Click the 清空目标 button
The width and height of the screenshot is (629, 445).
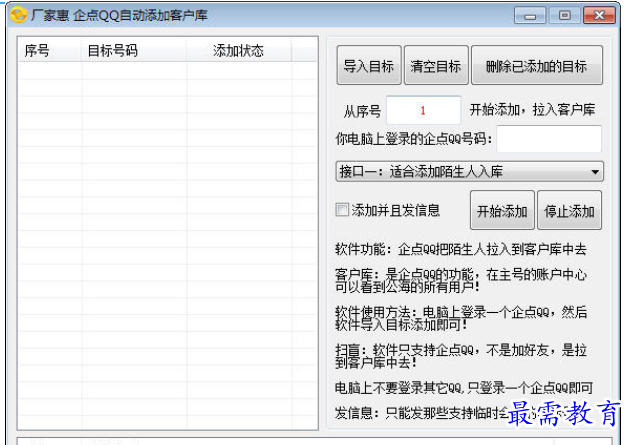pyautogui.click(x=436, y=65)
